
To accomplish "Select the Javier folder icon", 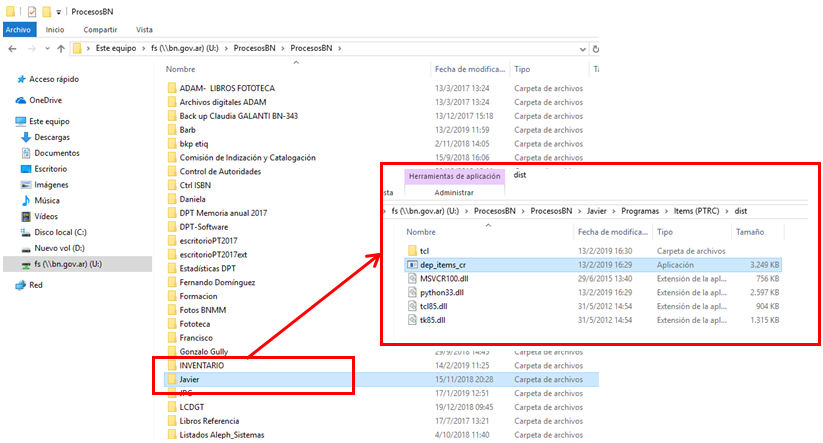I will coord(172,379).
